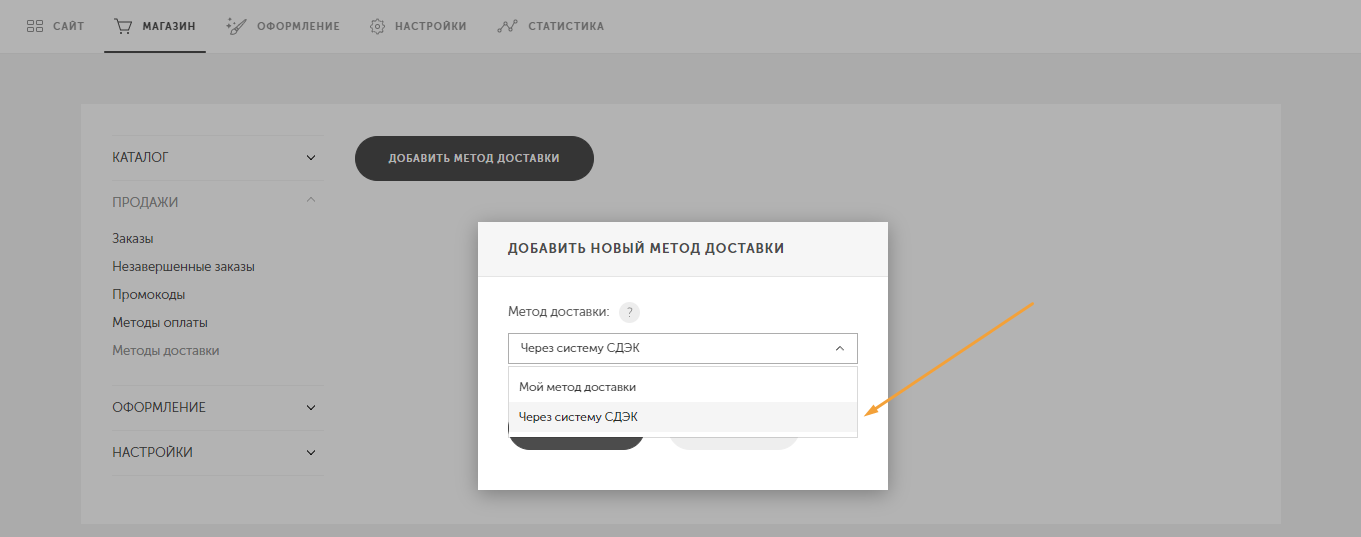Click the brush icon beside ОФОРМЛЕНИЕ in top bar
The height and width of the screenshot is (537, 1361).
(x=237, y=26)
